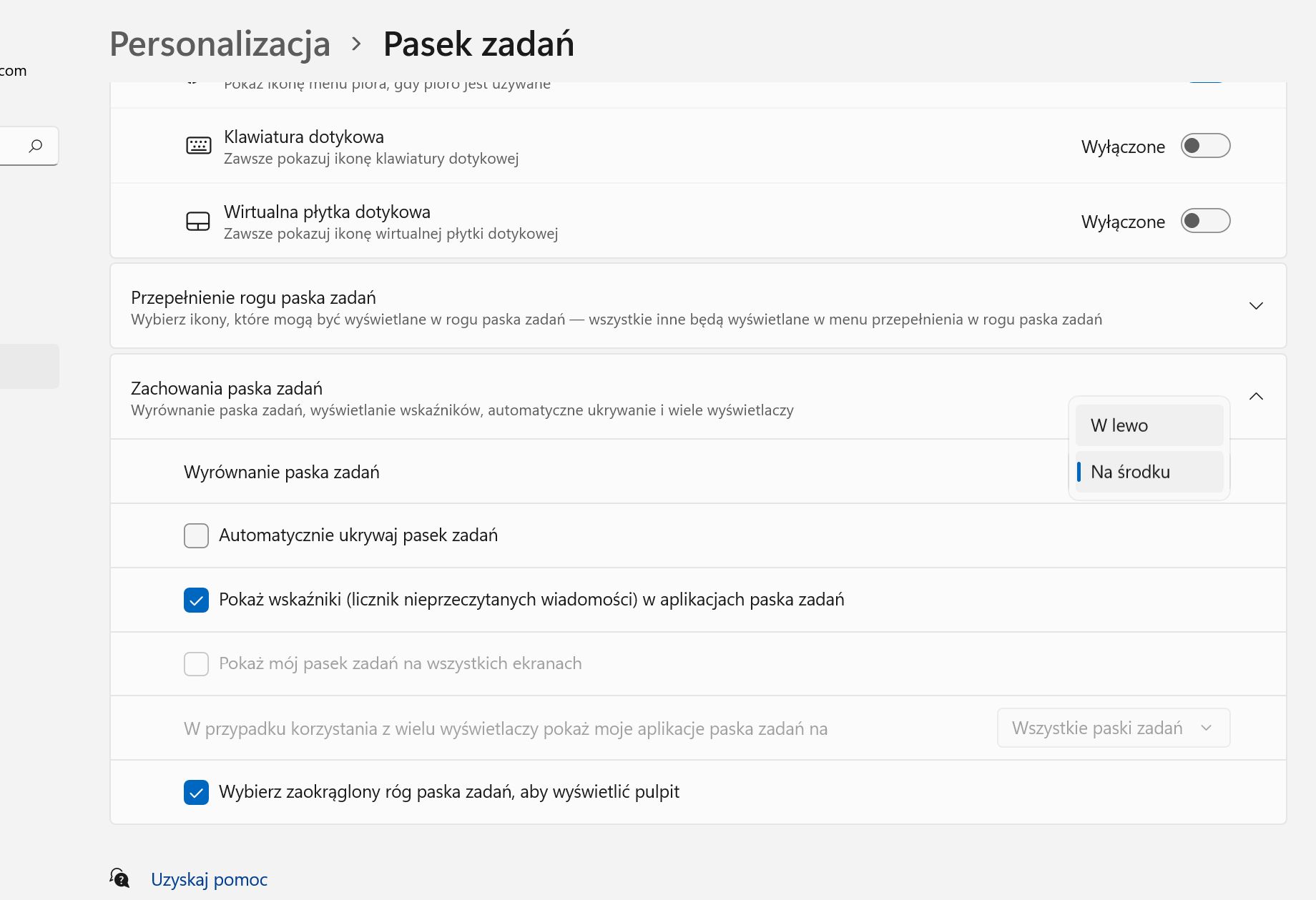Expand the Przepełnienie rogu paska zadań section
The image size is (1316, 900).
point(1256,305)
